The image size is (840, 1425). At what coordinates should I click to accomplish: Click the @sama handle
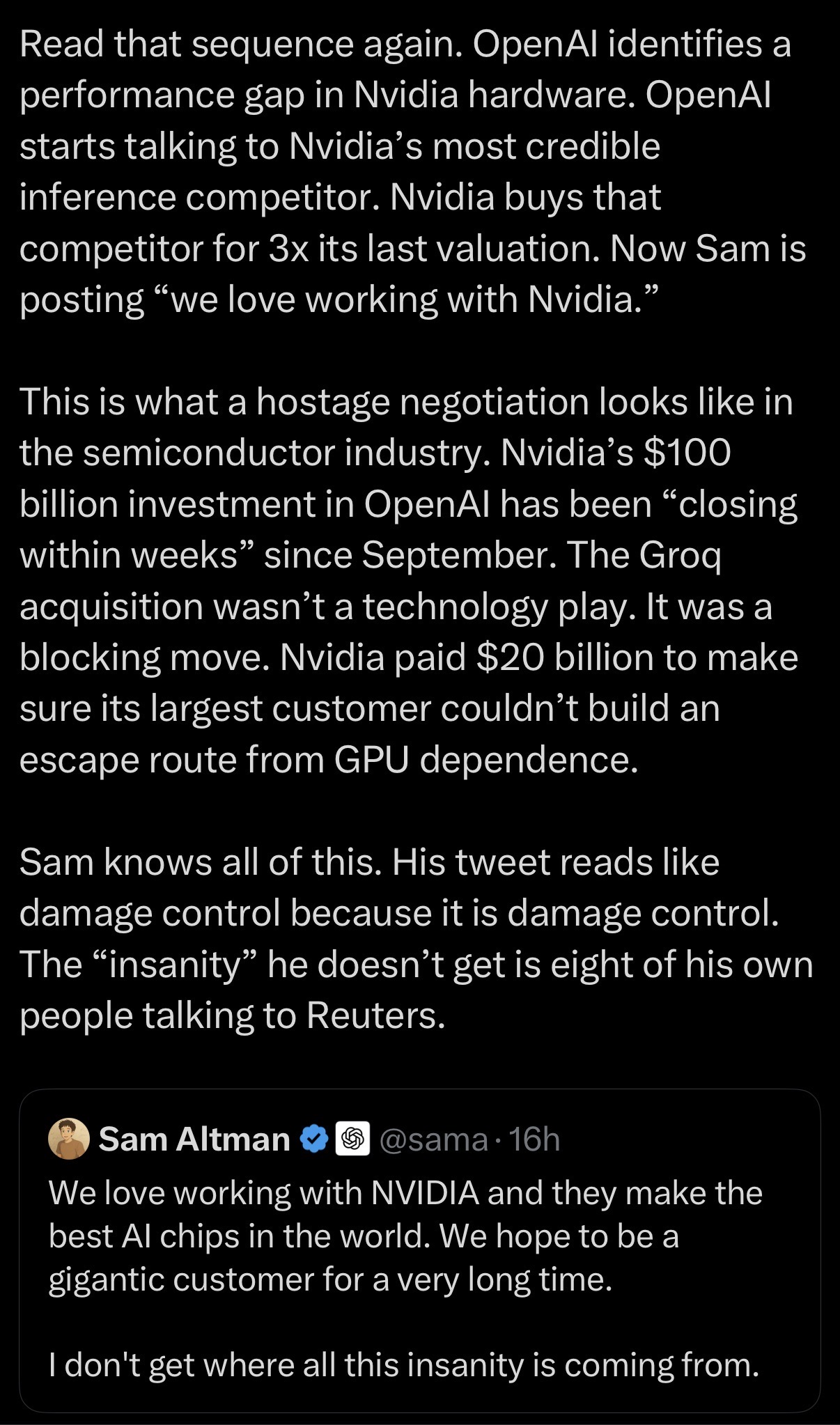[434, 1139]
